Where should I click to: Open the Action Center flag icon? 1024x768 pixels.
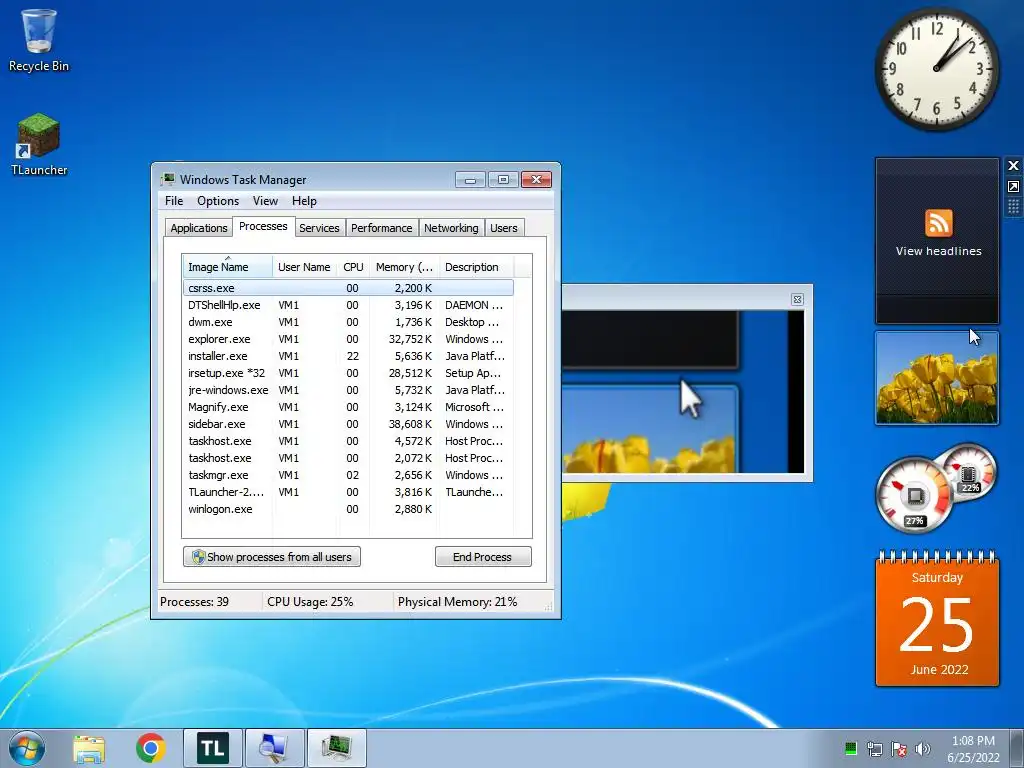click(899, 748)
